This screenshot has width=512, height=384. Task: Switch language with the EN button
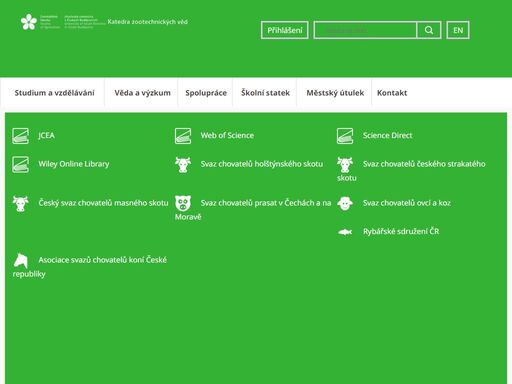click(x=458, y=30)
